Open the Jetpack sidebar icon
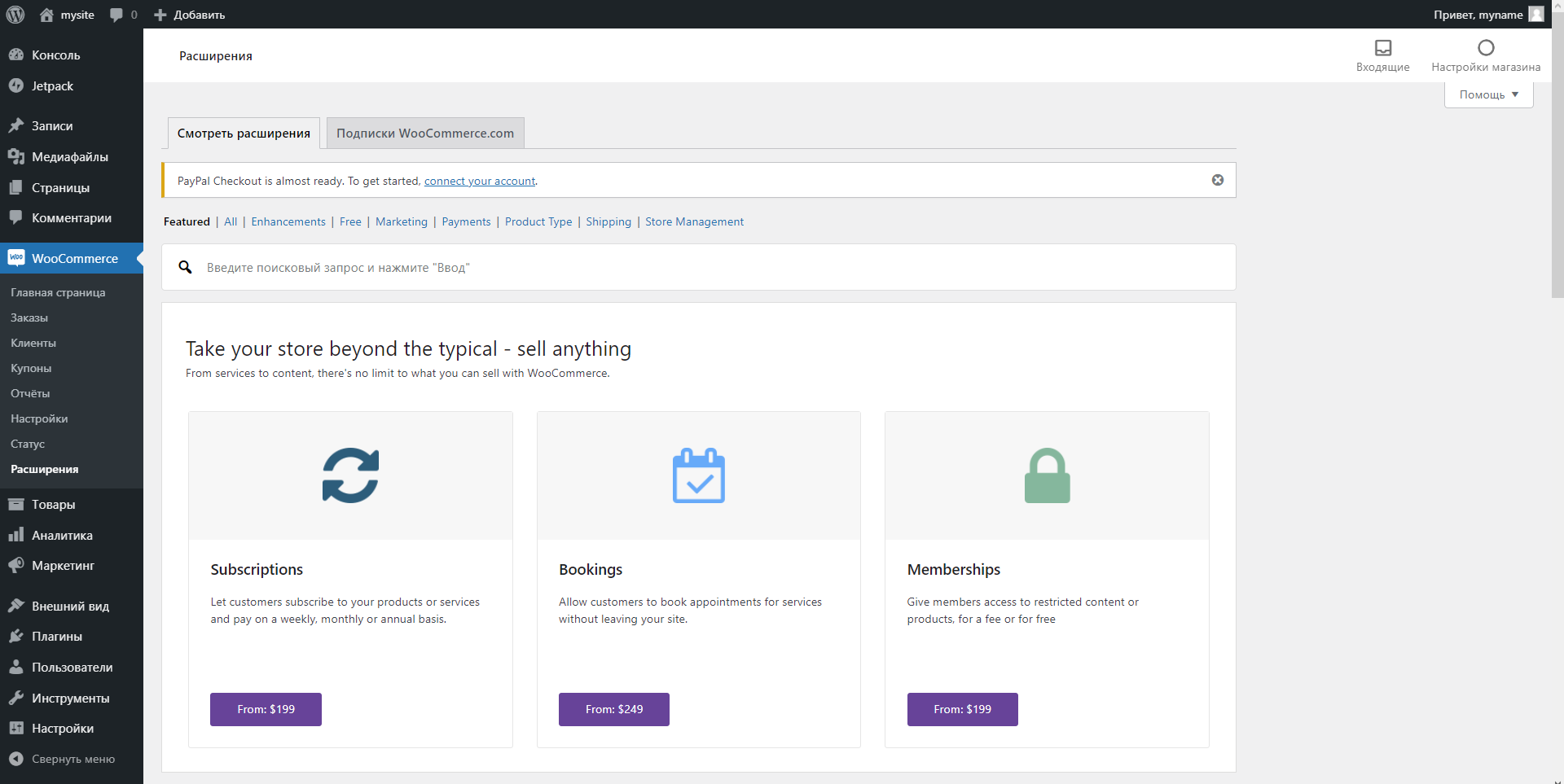The height and width of the screenshot is (784, 1564). click(15, 85)
